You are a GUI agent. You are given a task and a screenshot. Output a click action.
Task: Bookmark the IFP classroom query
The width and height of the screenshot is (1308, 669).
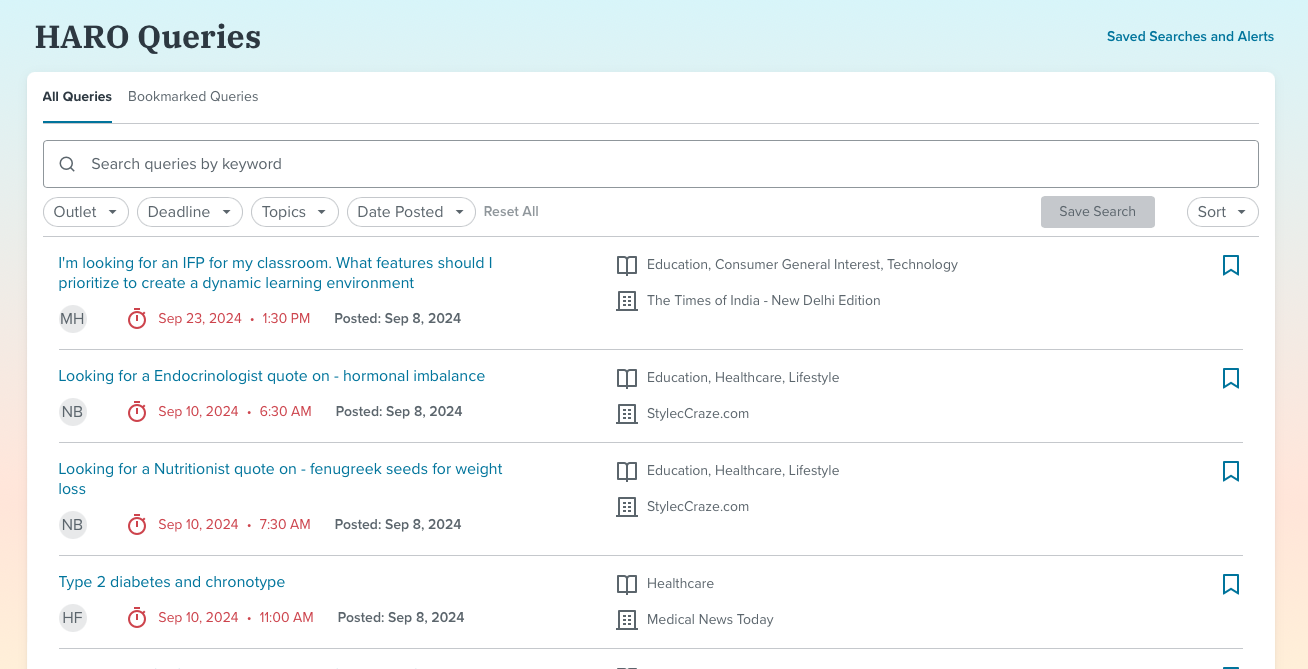tap(1231, 265)
